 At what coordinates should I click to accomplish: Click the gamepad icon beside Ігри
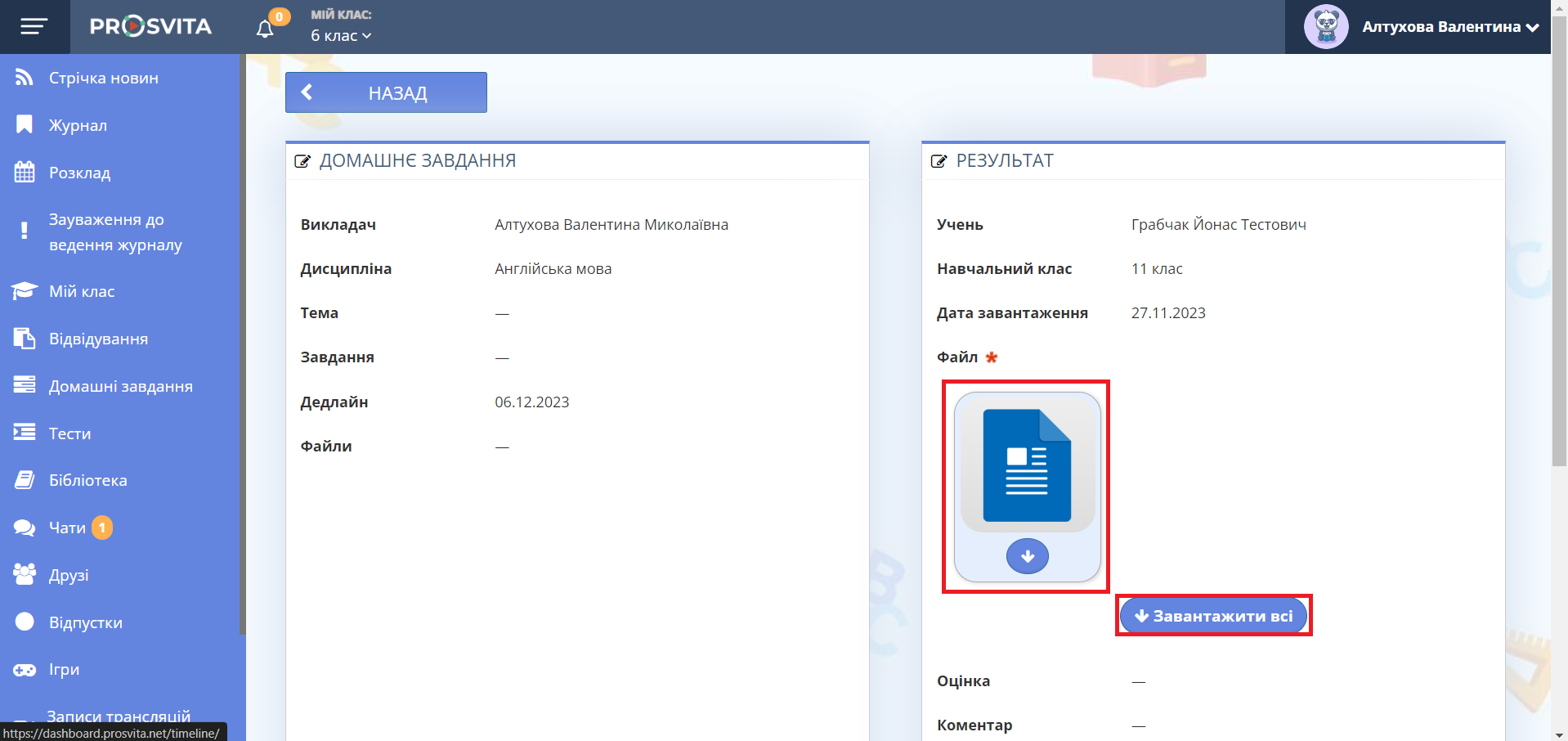coord(25,670)
